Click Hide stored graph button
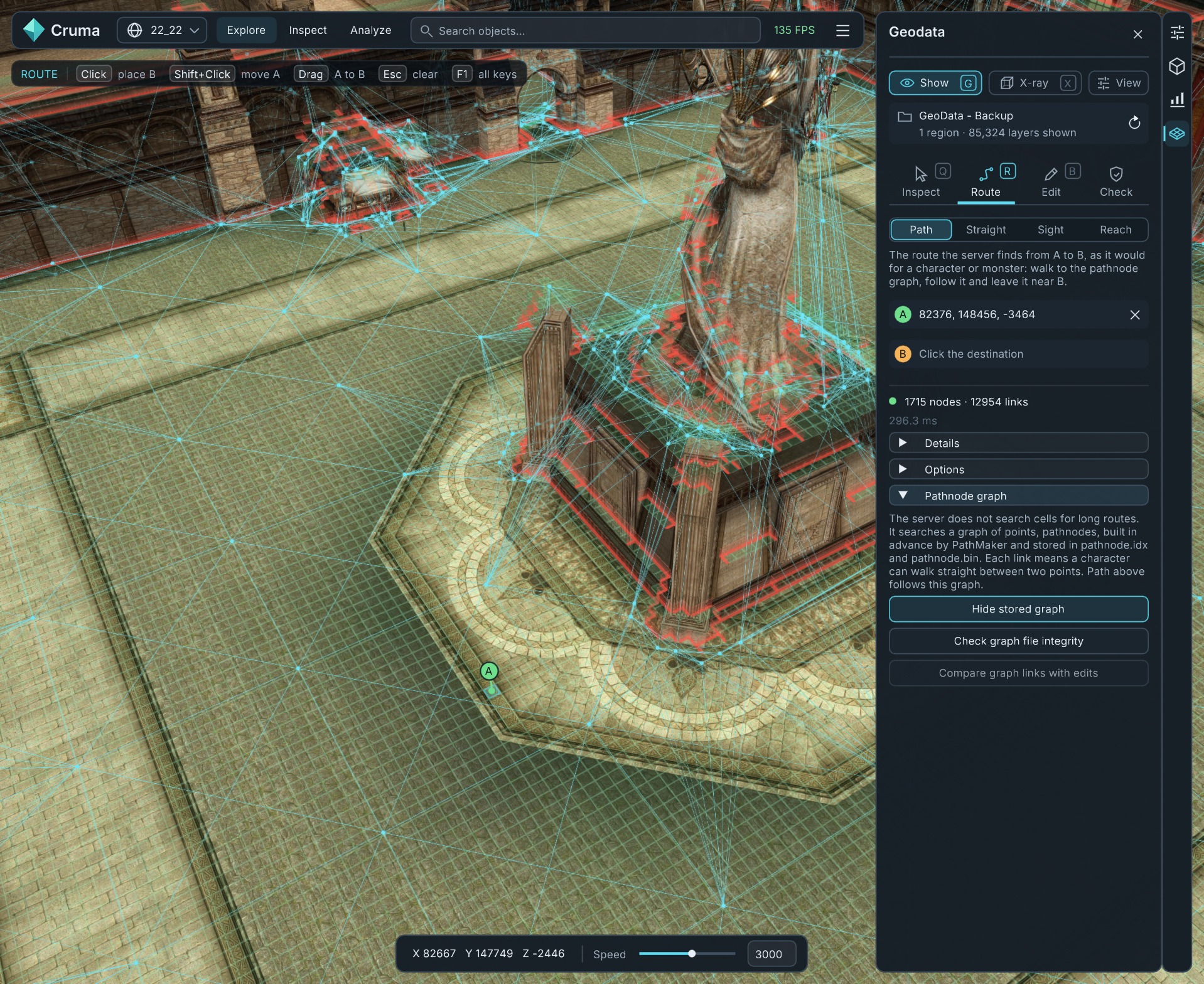 pyautogui.click(x=1018, y=609)
